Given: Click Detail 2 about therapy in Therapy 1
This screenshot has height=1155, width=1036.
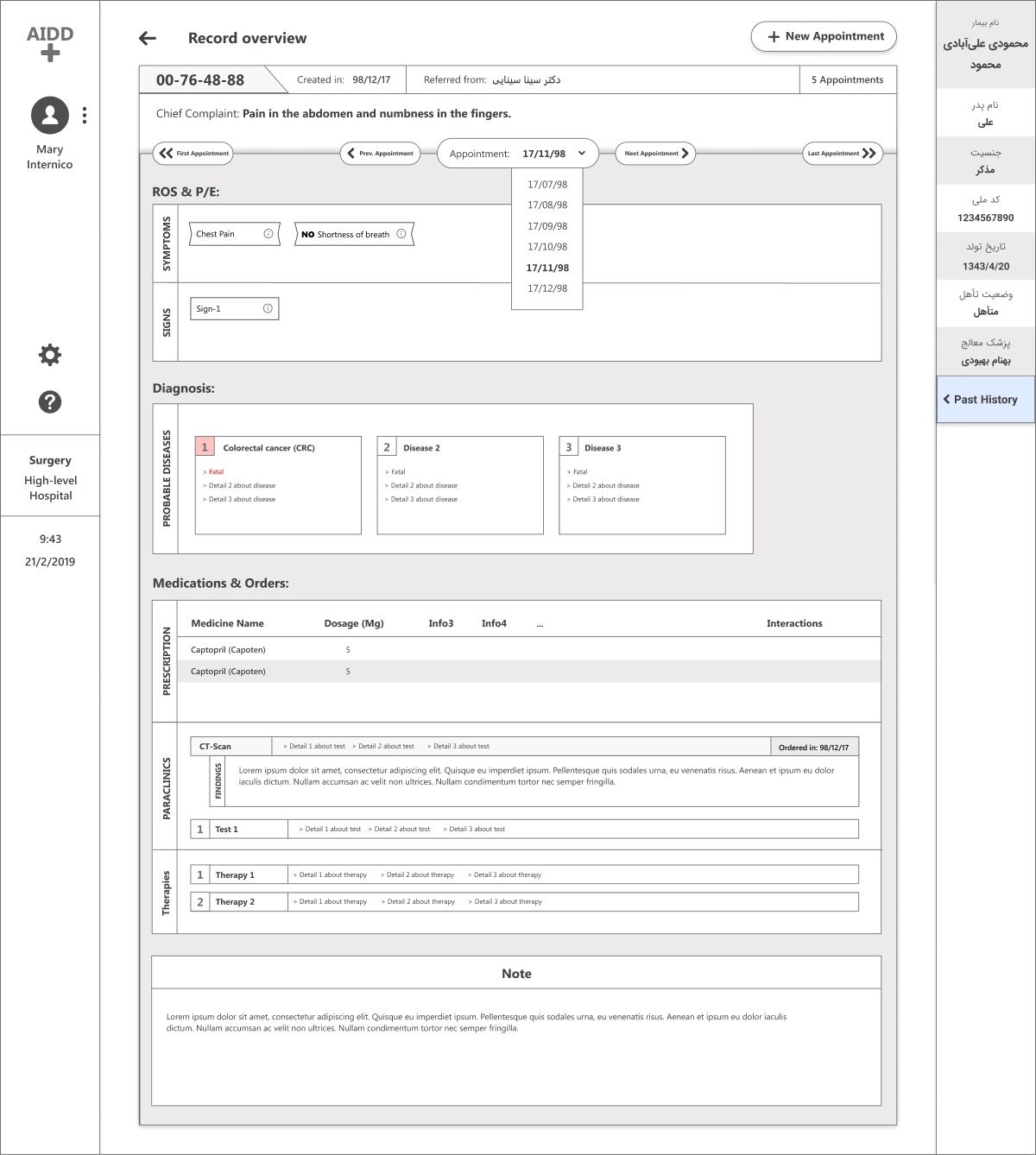Looking at the screenshot, I should click(x=418, y=875).
